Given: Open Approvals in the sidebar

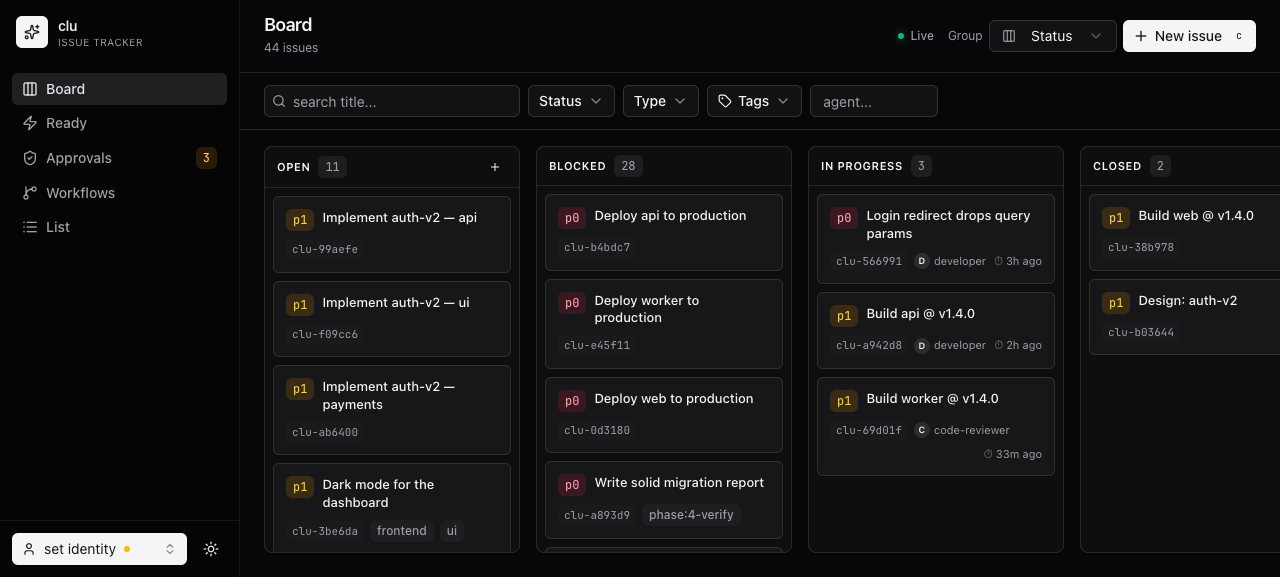Looking at the screenshot, I should click(x=119, y=158).
